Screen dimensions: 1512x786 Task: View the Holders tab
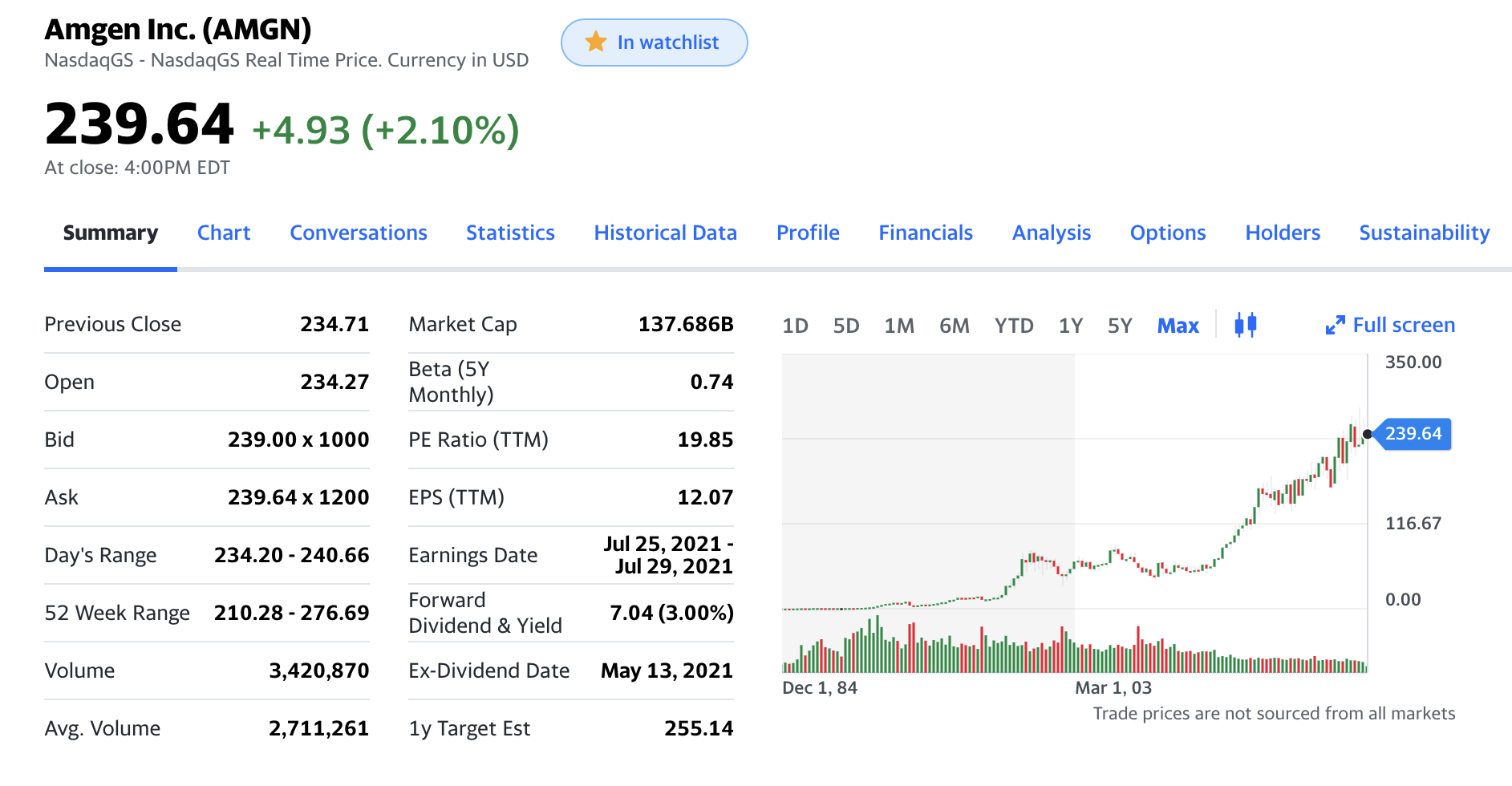tap(1283, 233)
